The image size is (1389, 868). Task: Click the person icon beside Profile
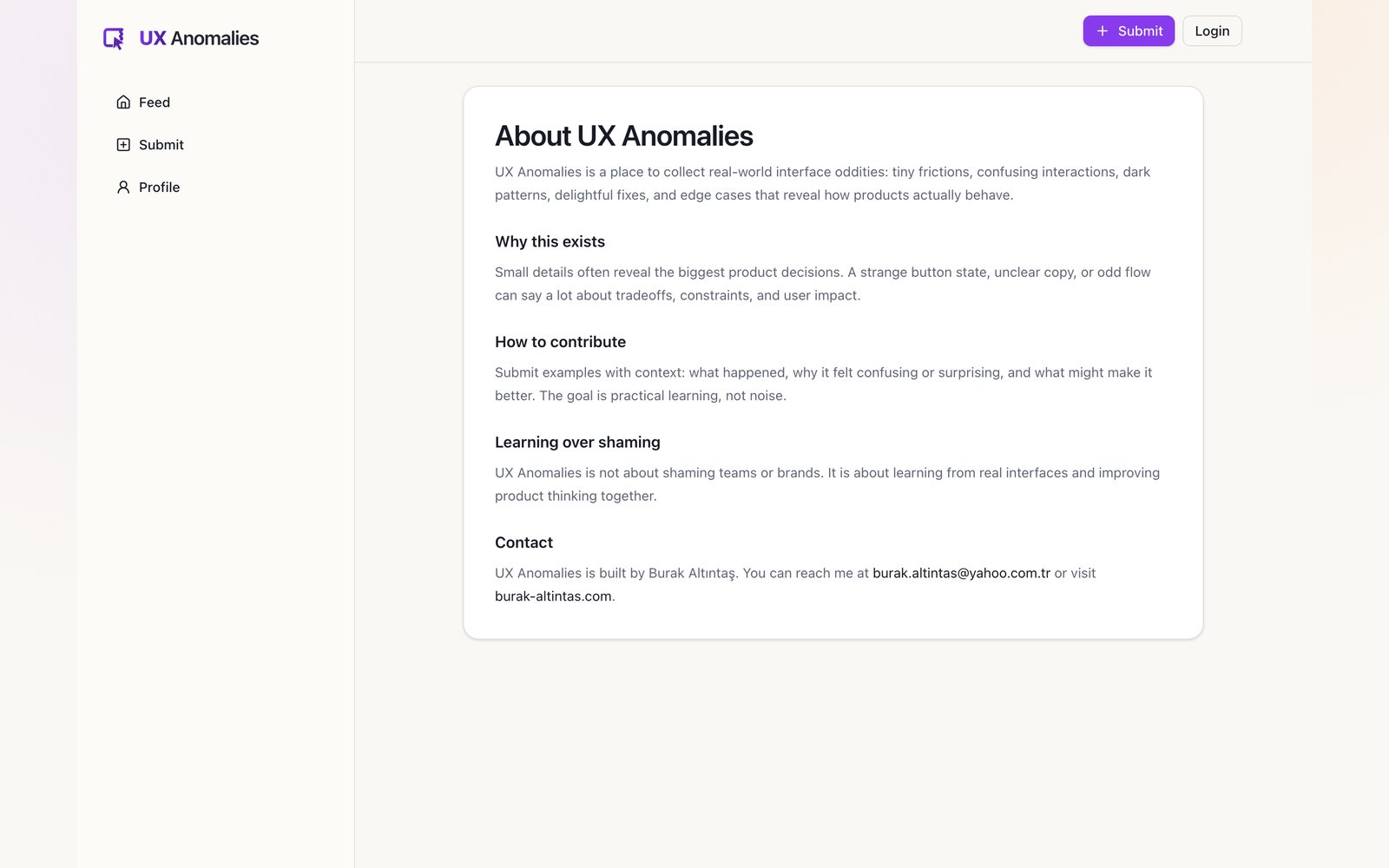tap(123, 187)
